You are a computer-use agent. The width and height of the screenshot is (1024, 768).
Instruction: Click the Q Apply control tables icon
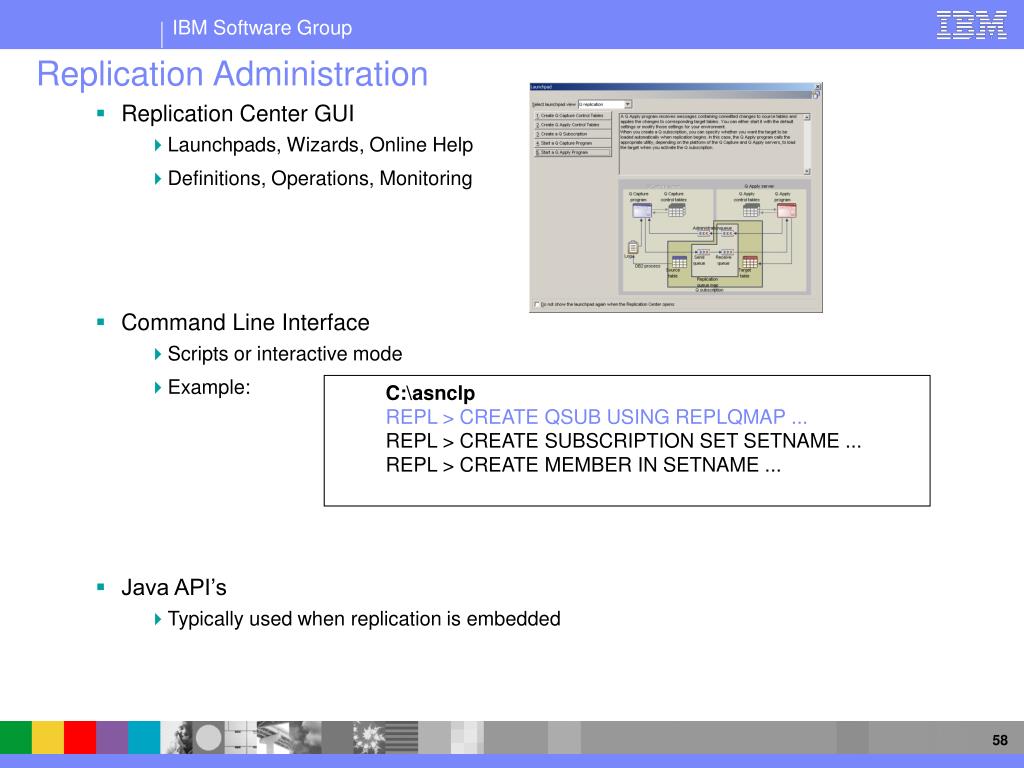pyautogui.click(x=751, y=210)
